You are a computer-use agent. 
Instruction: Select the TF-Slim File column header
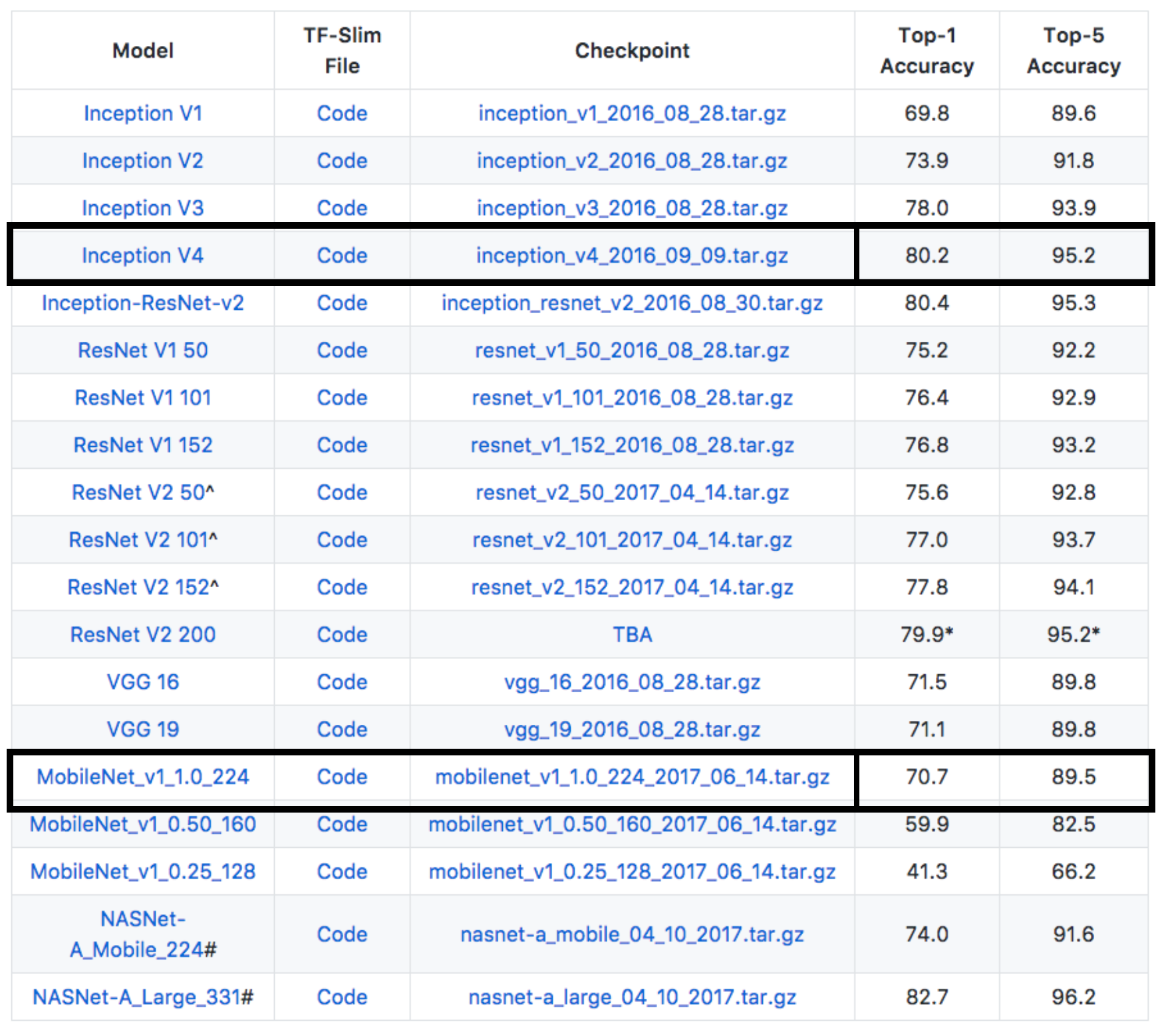click(342, 51)
